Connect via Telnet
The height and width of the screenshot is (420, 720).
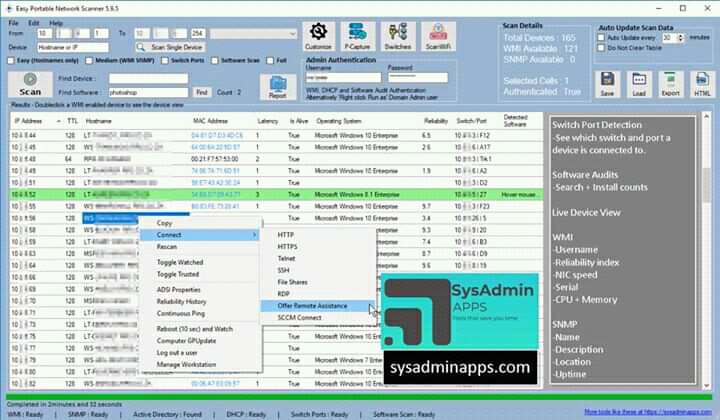pos(318,259)
